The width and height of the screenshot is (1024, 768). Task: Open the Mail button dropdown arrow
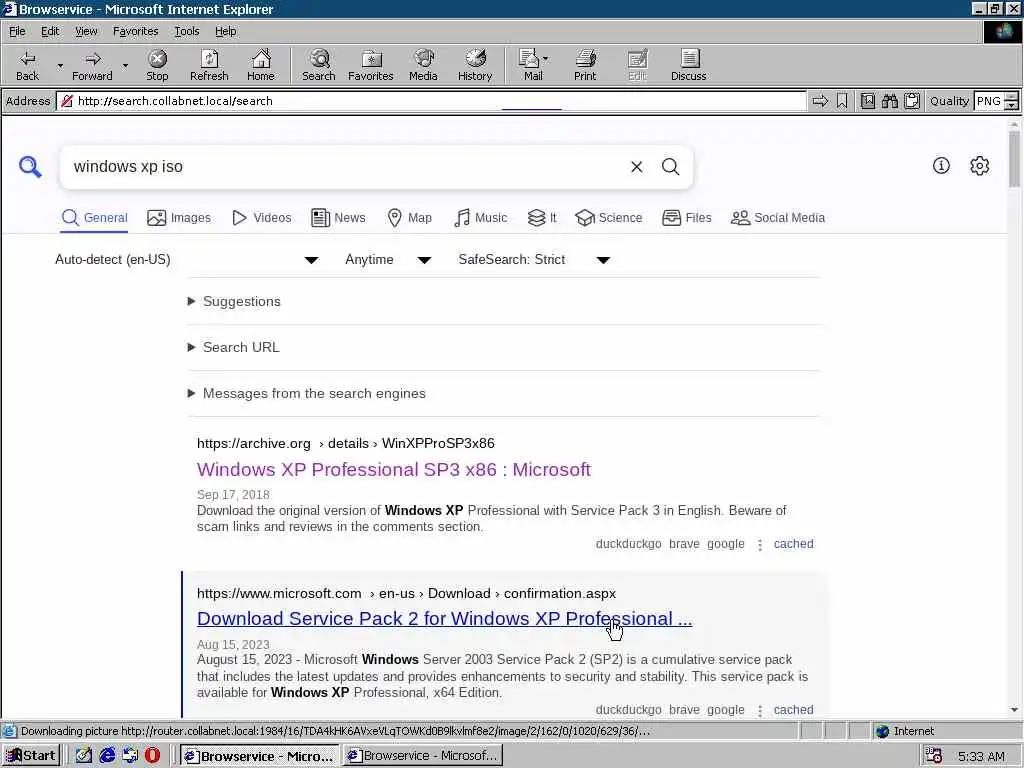pos(546,59)
